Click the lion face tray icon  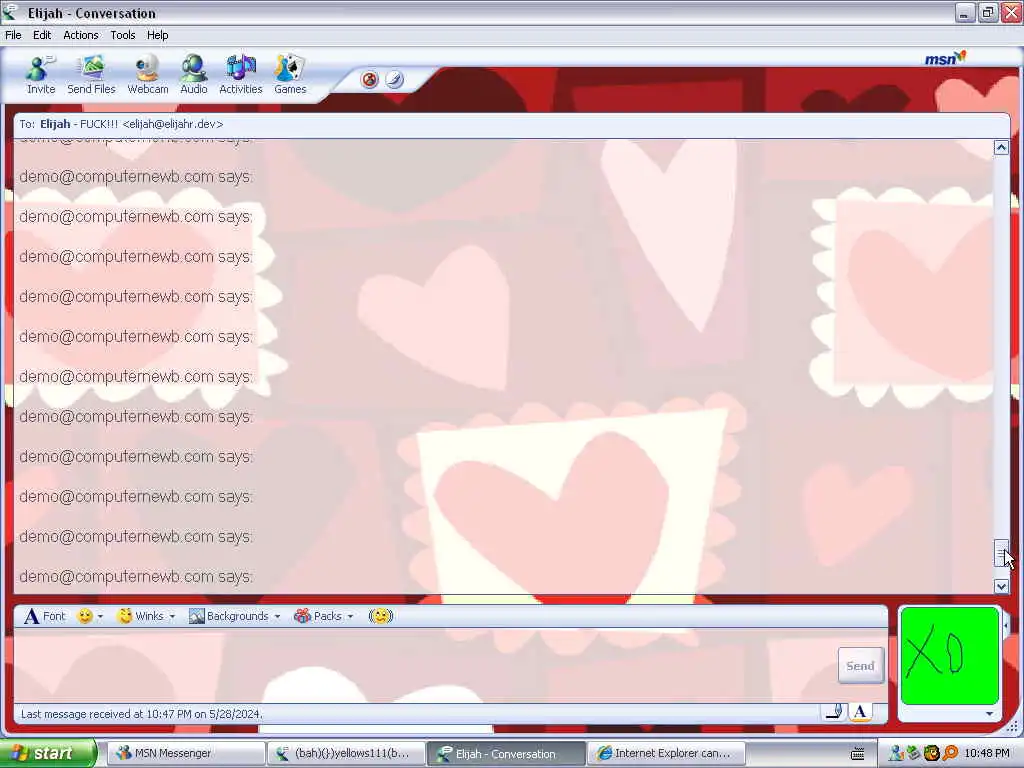931,753
